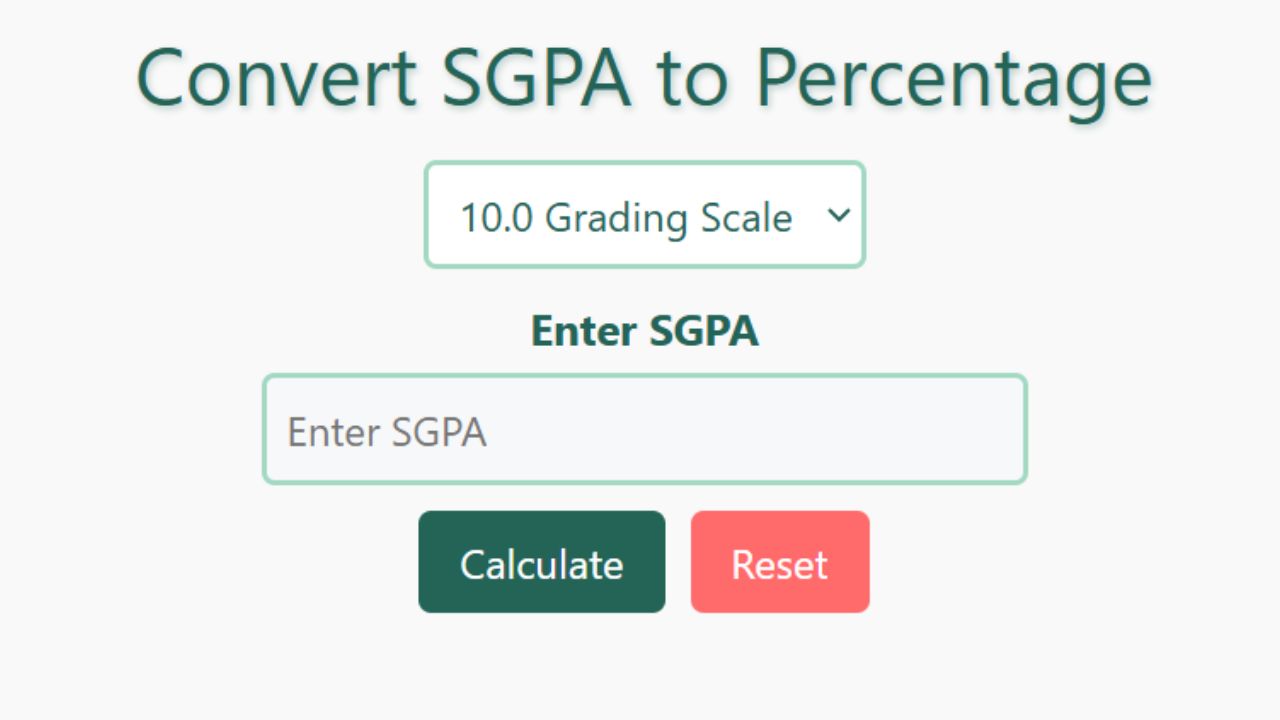1280x720 pixels.
Task: Click the red Reset clear button
Action: (780, 562)
